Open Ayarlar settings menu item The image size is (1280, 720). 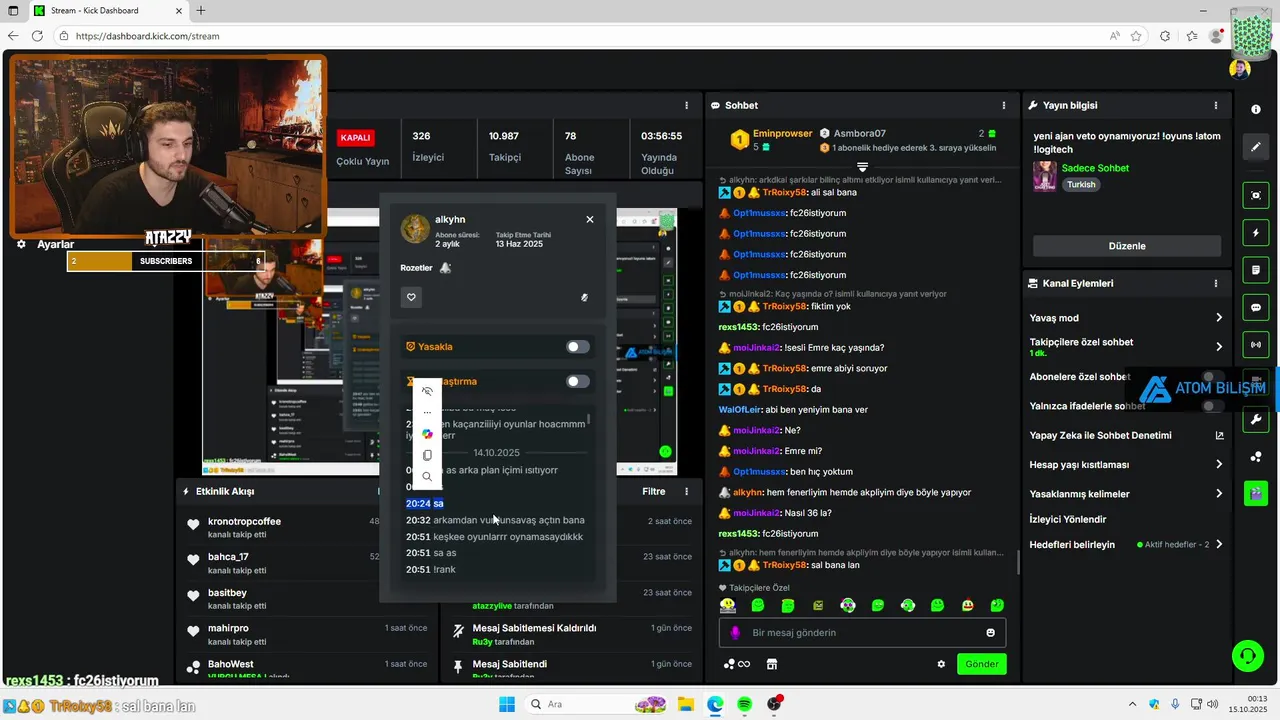46,244
